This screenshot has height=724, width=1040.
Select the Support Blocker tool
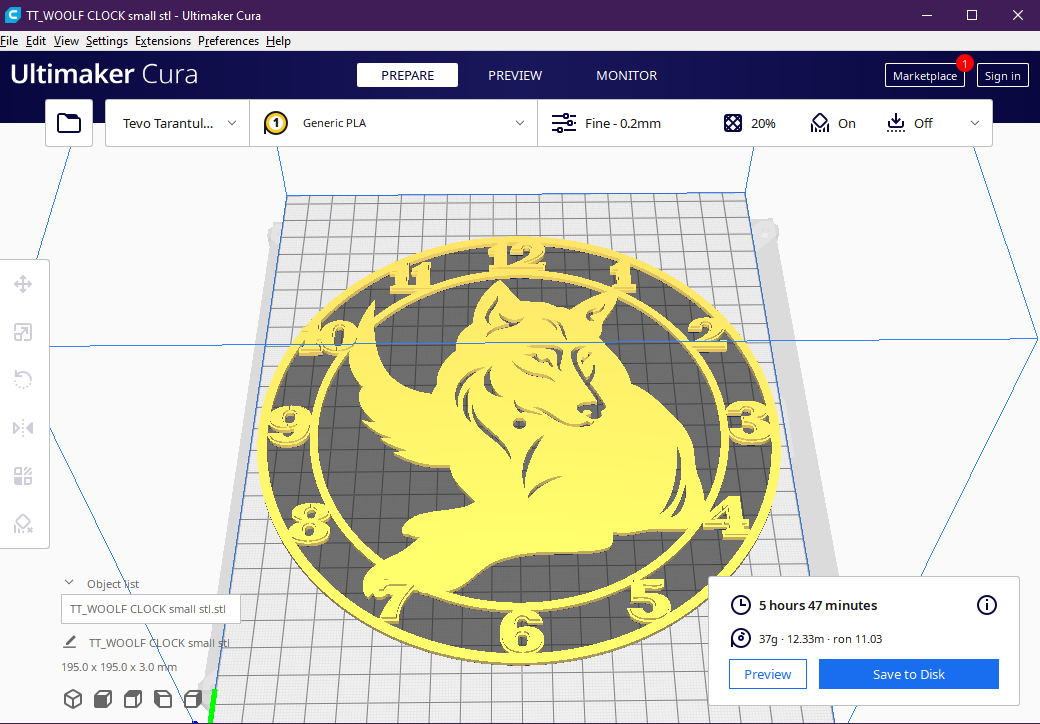pos(24,524)
